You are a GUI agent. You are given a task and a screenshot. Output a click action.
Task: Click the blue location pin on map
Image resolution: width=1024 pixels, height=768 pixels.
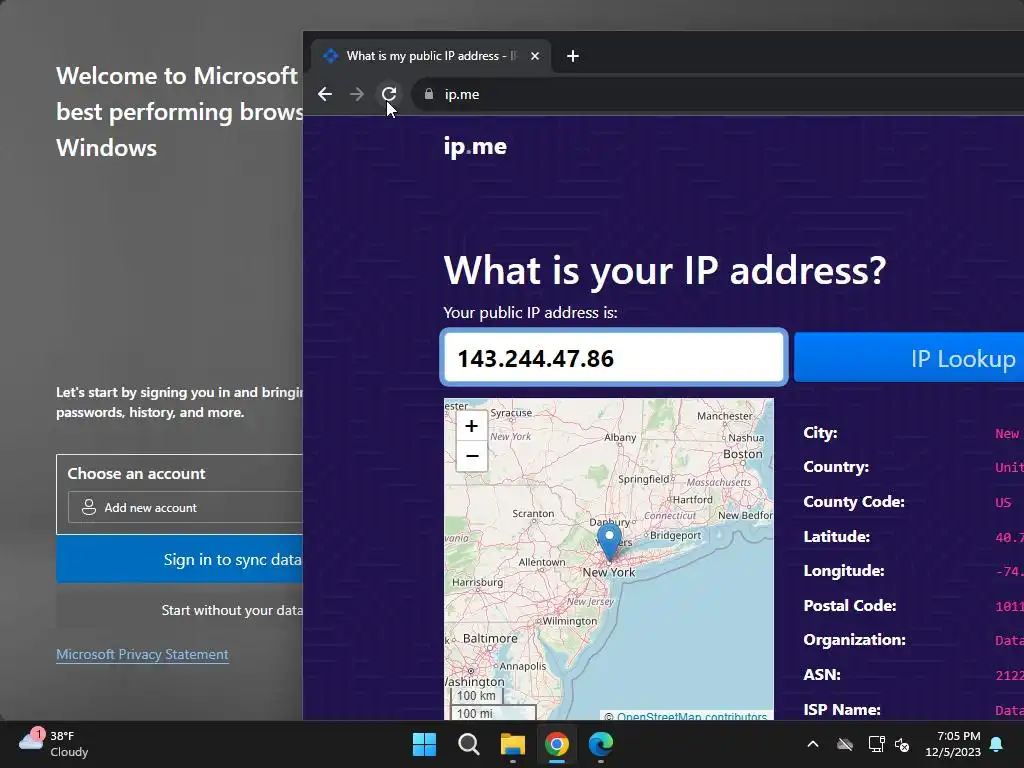tap(609, 541)
